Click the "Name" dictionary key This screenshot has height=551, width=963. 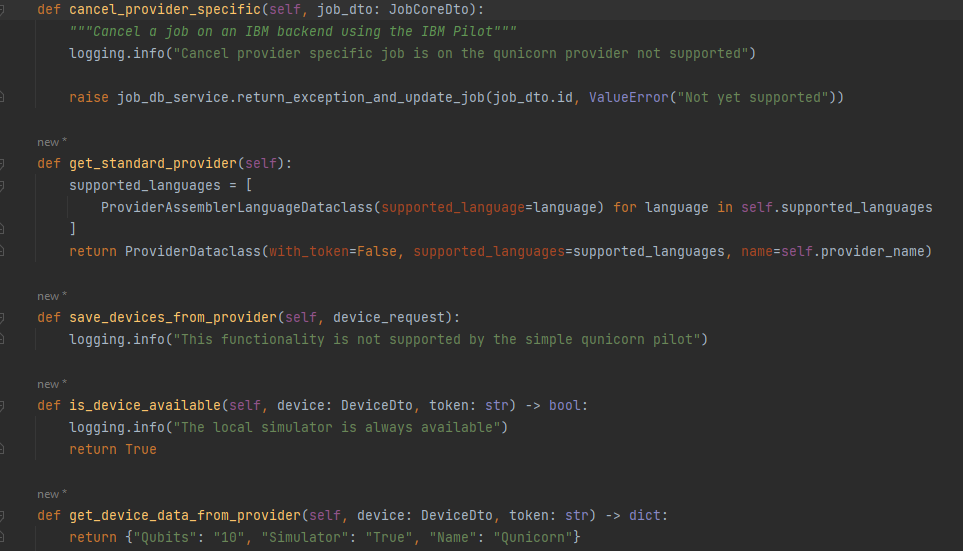[x=452, y=537]
